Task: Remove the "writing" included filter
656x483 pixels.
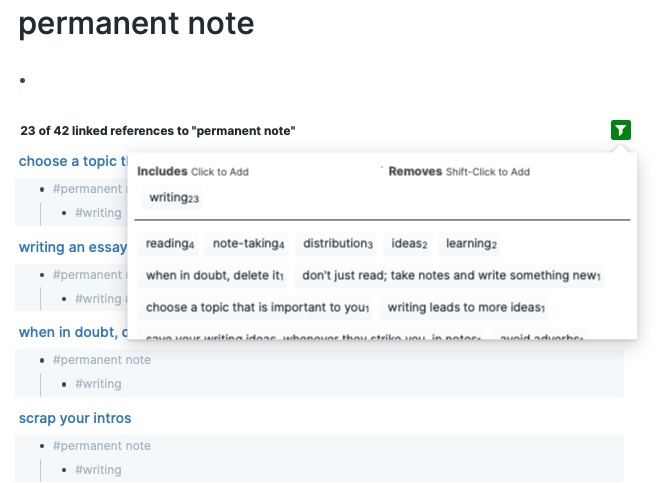Action: 174,198
